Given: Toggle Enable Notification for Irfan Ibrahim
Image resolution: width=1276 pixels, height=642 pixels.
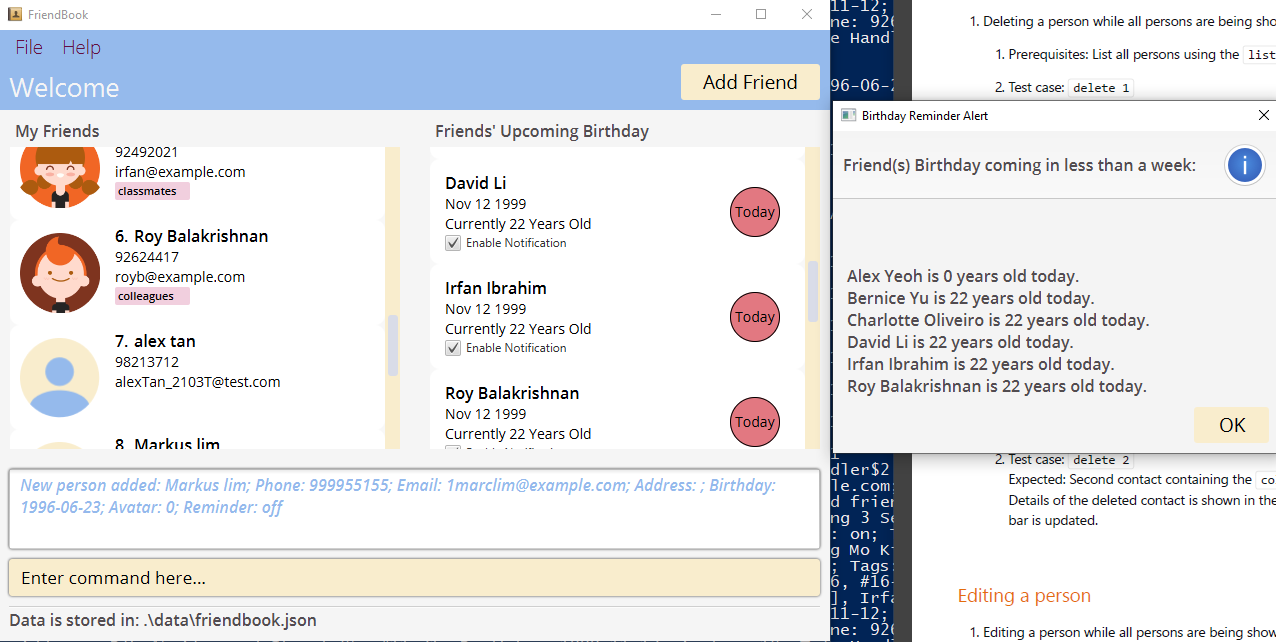Looking at the screenshot, I should [453, 348].
